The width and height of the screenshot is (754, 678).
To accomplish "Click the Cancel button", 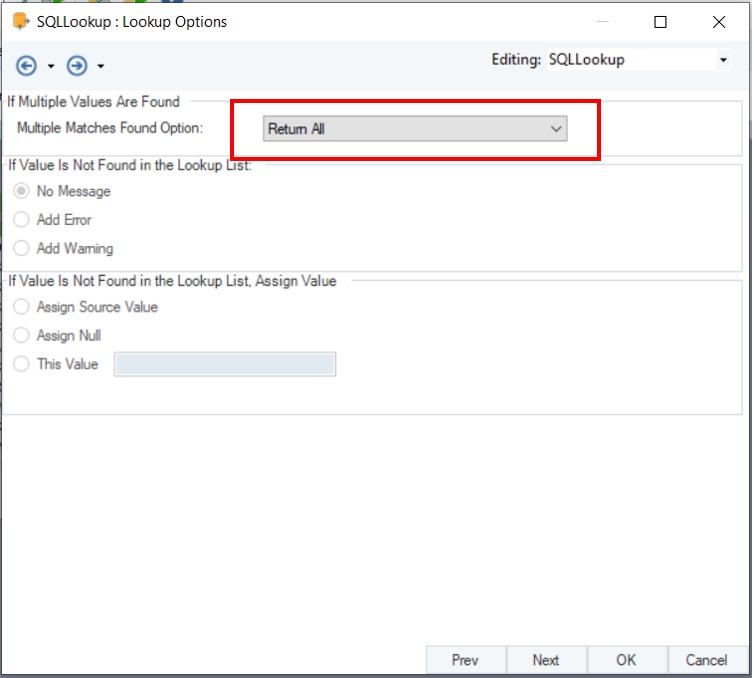I will [x=706, y=660].
